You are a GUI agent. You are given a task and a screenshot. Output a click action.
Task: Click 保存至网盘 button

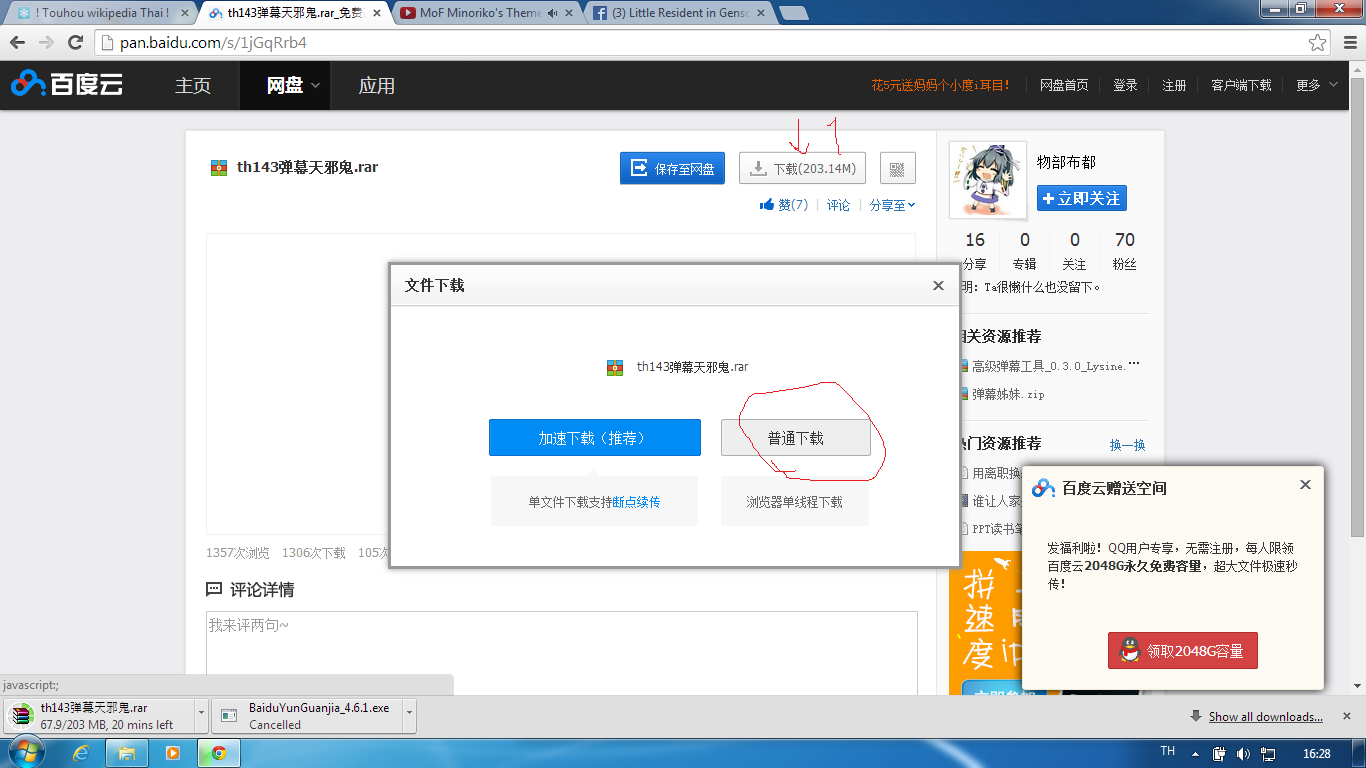pos(672,168)
